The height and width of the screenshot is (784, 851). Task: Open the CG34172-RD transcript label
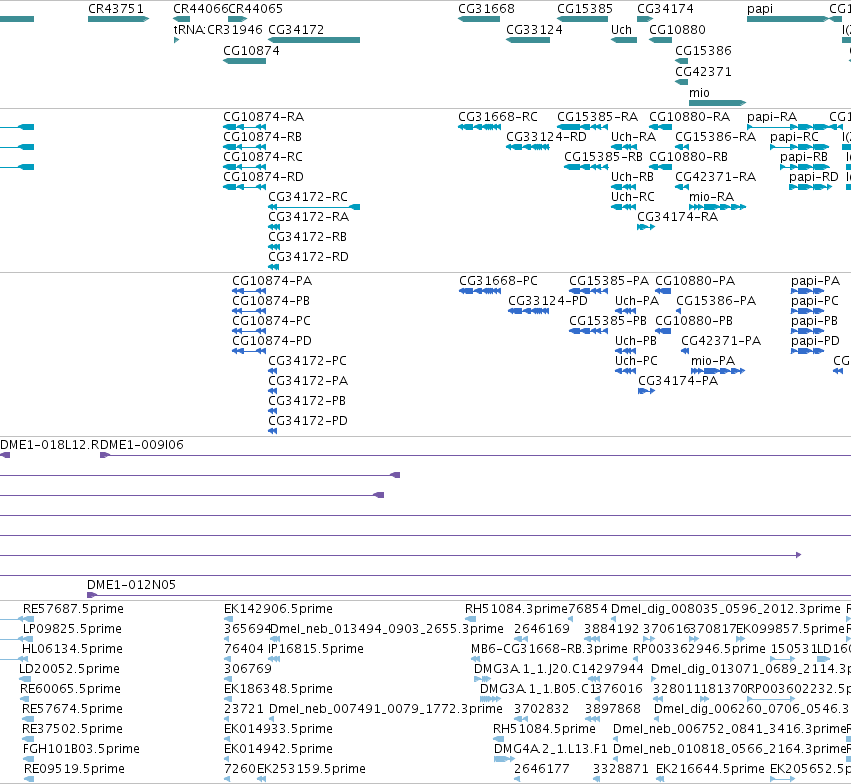coord(309,257)
